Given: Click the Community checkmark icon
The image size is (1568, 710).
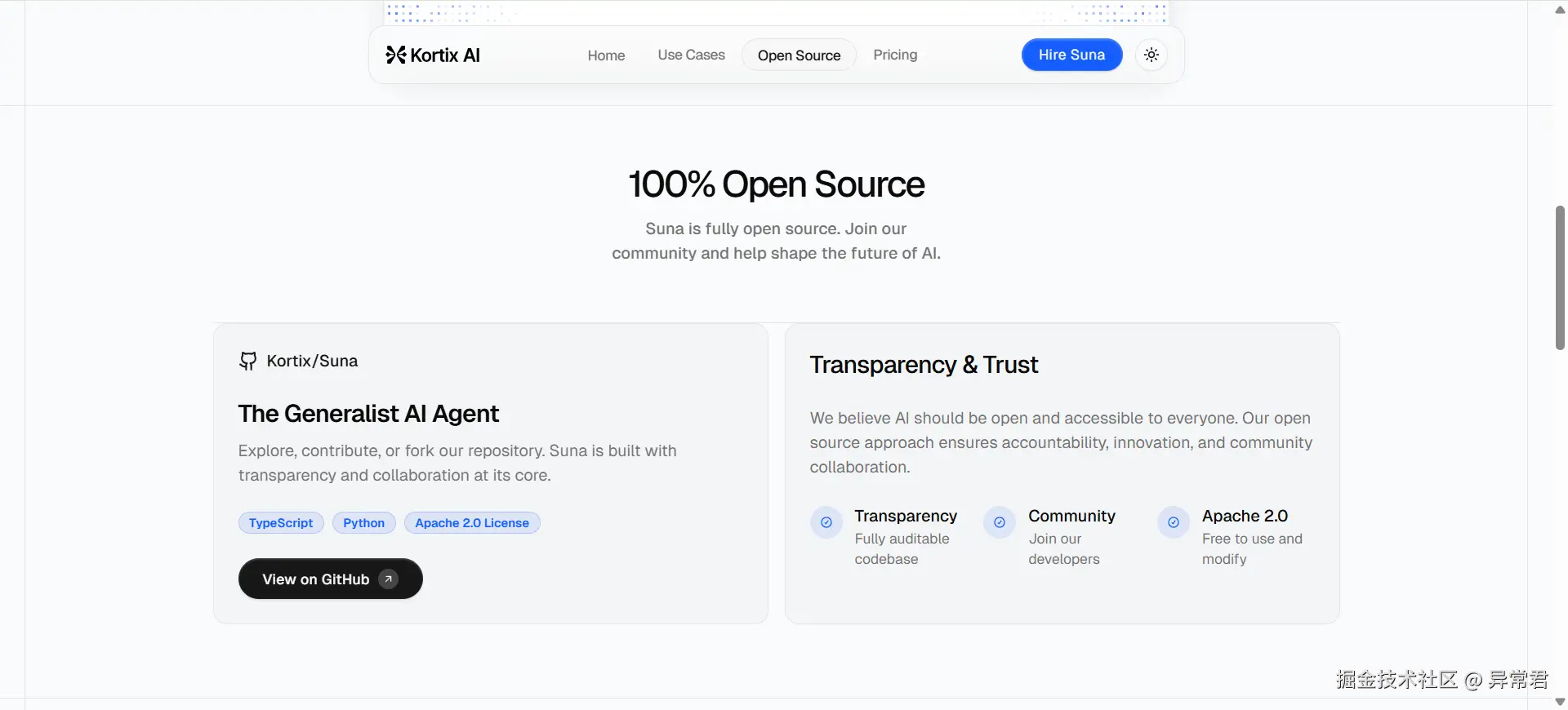Looking at the screenshot, I should click(x=1000, y=522).
